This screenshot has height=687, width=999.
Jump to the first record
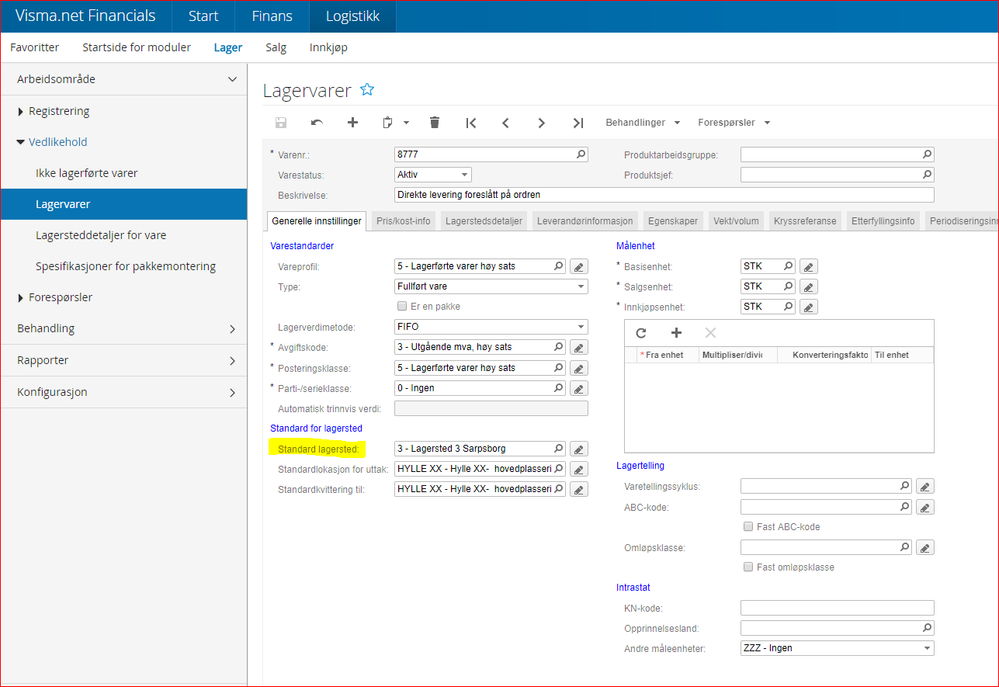pyautogui.click(x=470, y=123)
